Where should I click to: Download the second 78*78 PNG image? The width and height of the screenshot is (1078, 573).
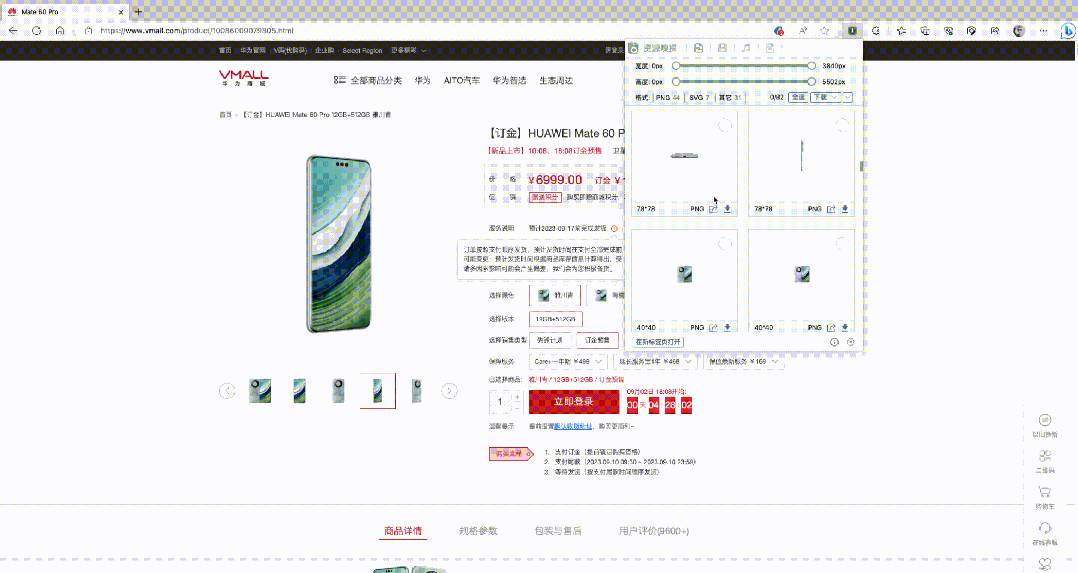(x=845, y=209)
